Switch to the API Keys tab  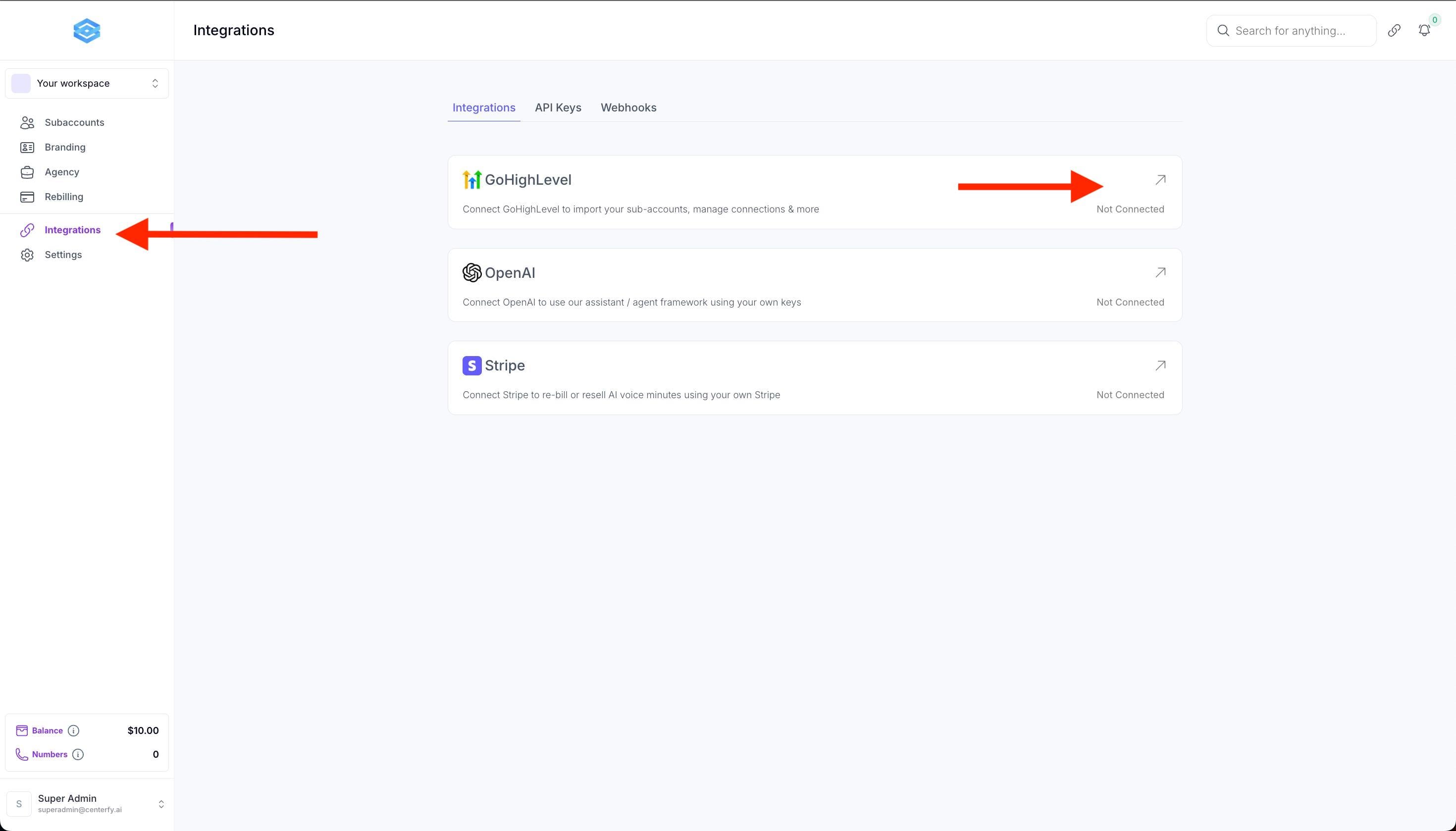tap(558, 108)
